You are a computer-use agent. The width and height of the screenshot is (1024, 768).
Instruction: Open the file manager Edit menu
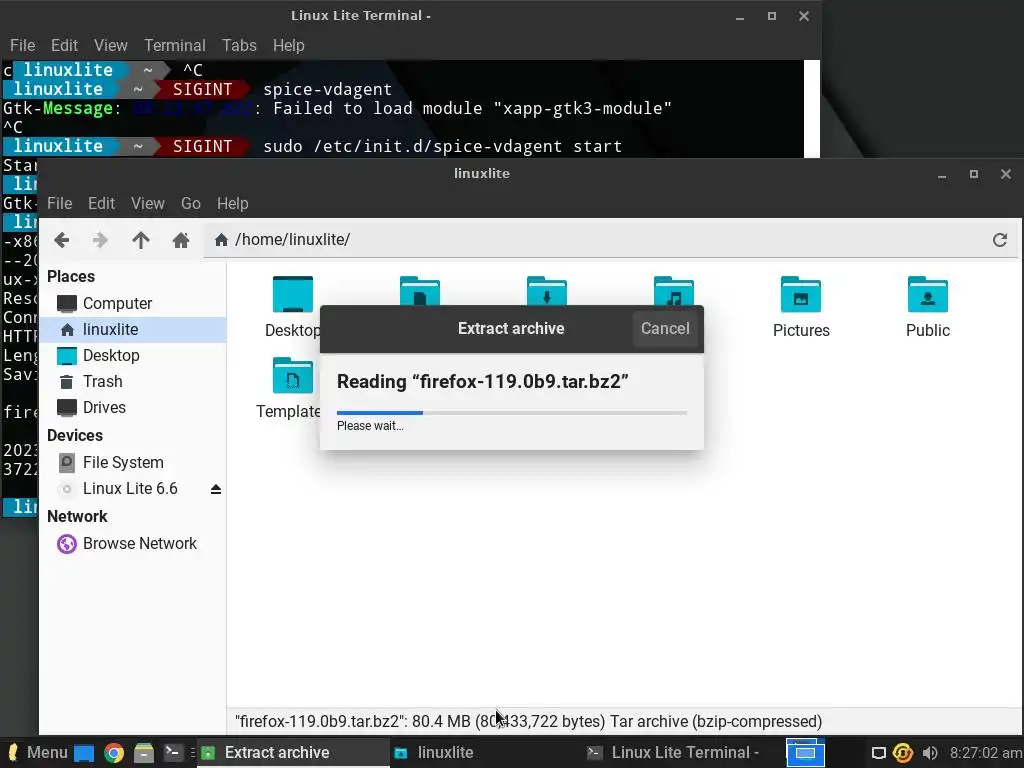(101, 204)
